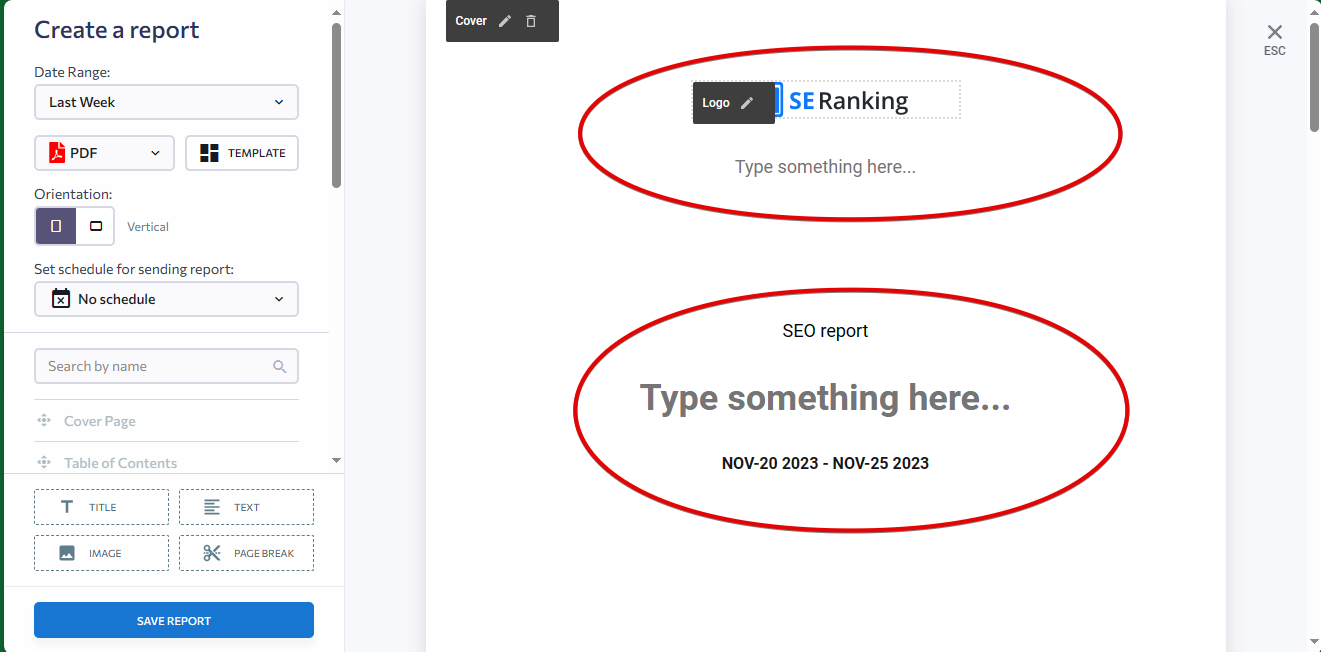This screenshot has width=1321, height=652.
Task: Add a Title block
Action: click(x=101, y=507)
